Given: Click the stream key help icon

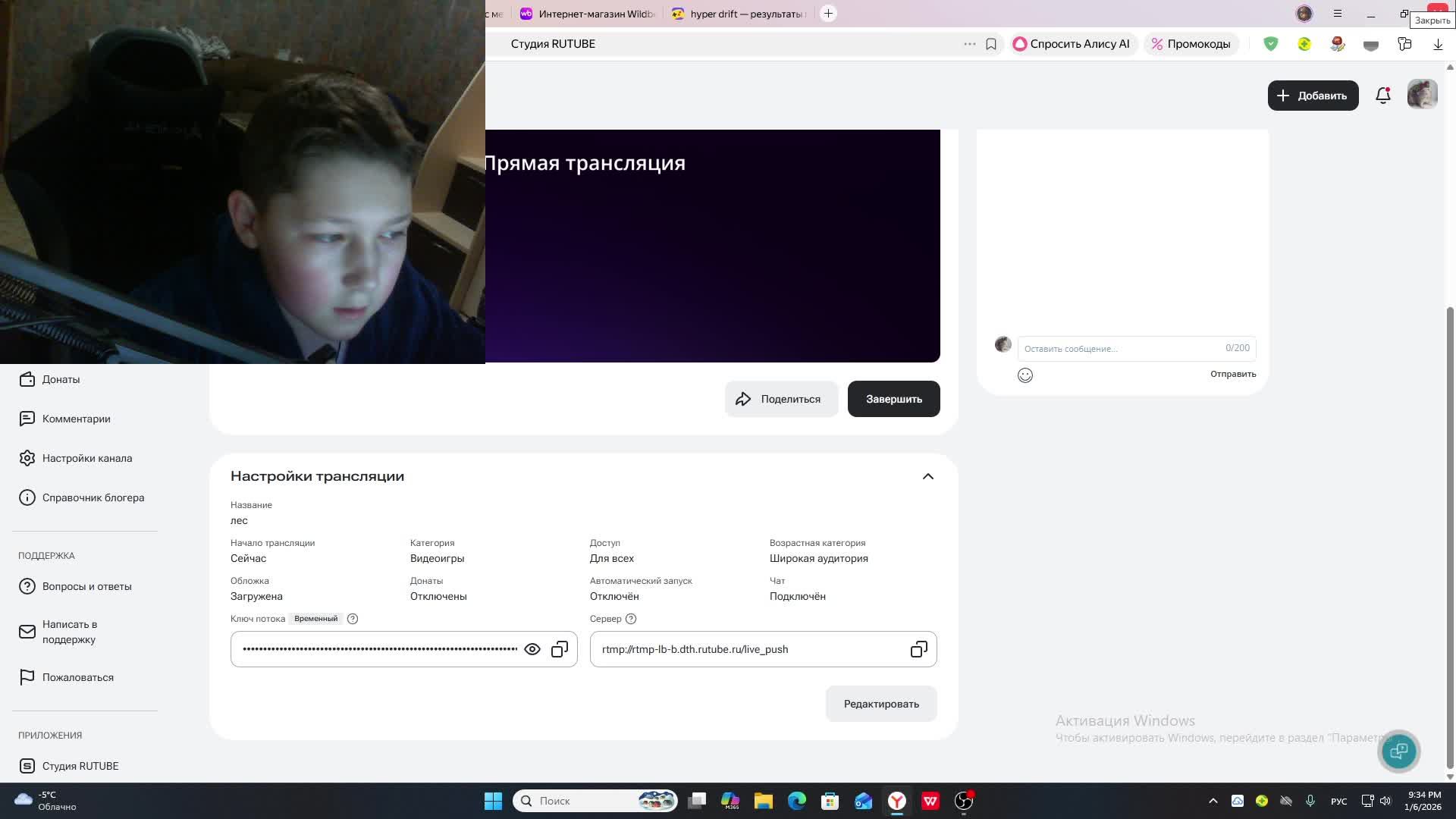Looking at the screenshot, I should coord(353,619).
